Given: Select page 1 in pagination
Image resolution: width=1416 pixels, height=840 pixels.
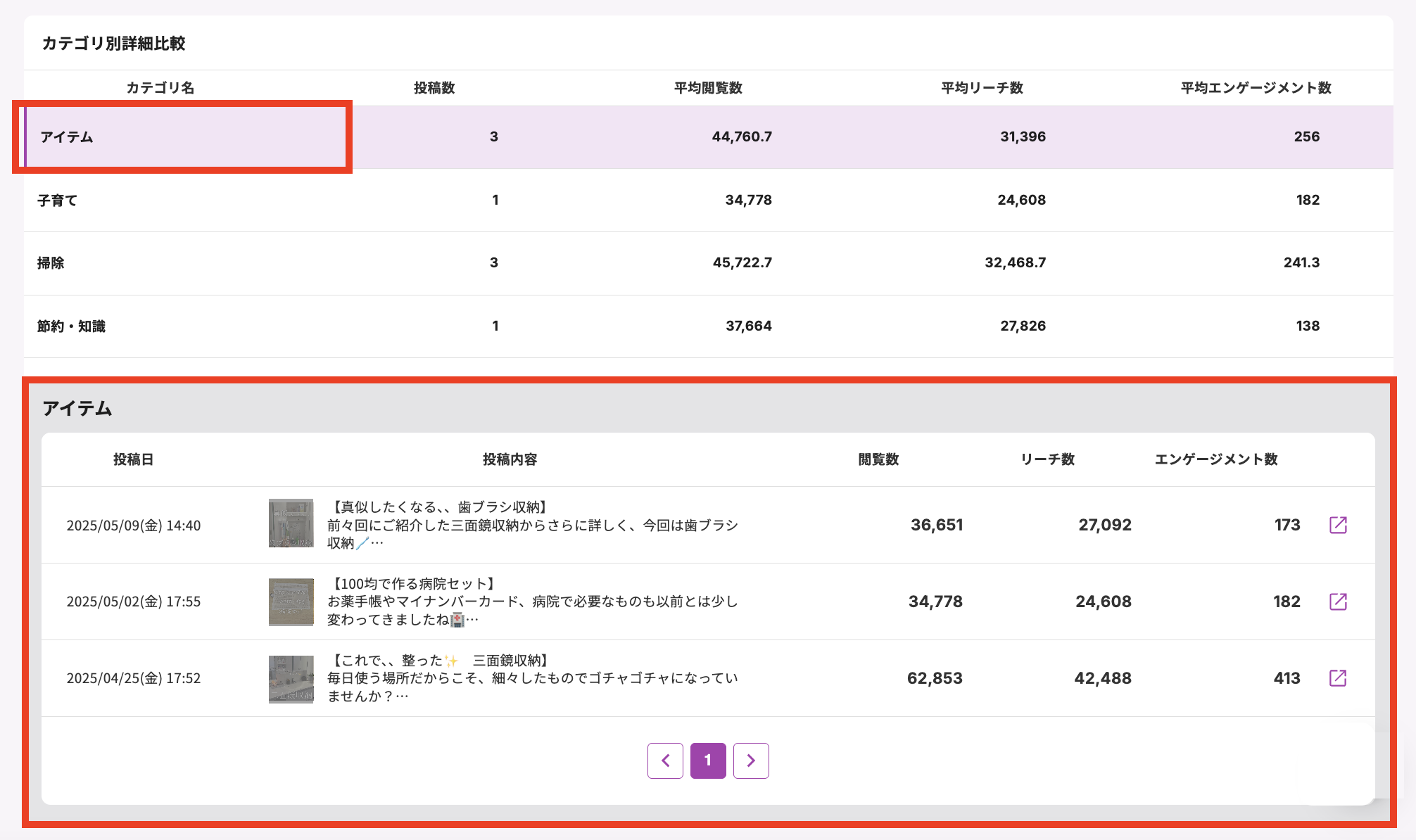Looking at the screenshot, I should (708, 761).
